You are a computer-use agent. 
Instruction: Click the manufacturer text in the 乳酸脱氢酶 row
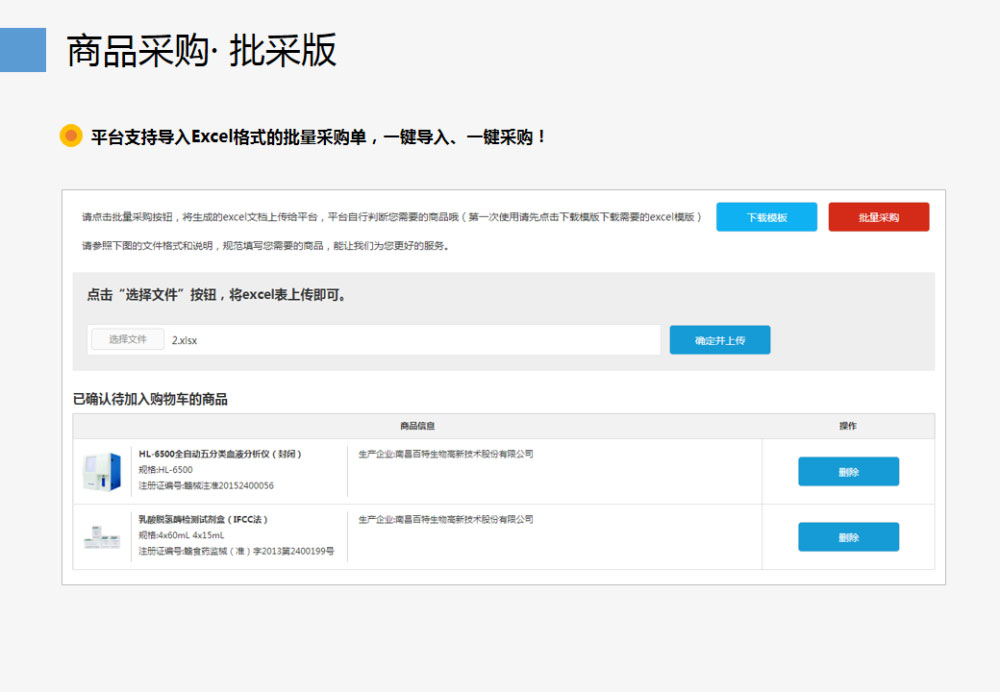pos(446,520)
